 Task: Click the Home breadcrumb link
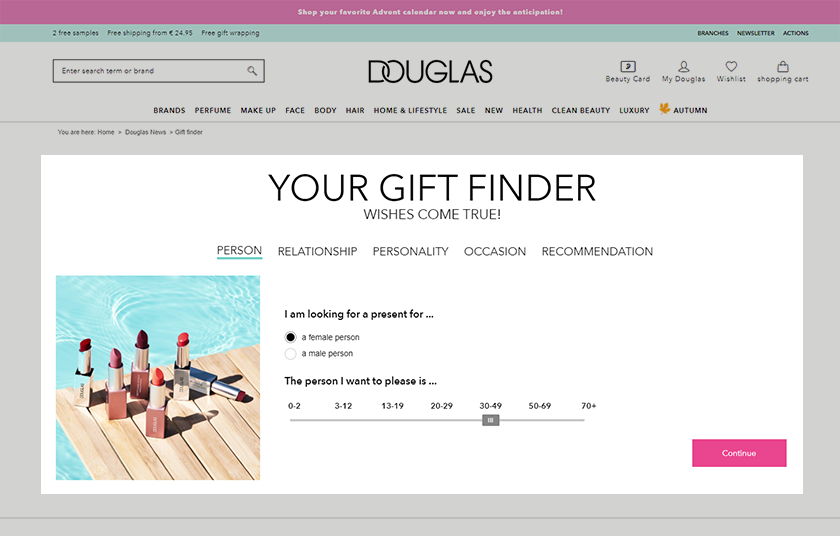click(x=106, y=132)
